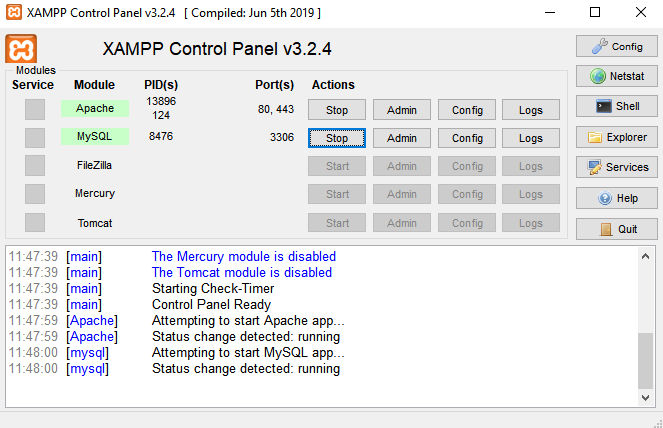Click MySQL port value 3306

pyautogui.click(x=282, y=137)
